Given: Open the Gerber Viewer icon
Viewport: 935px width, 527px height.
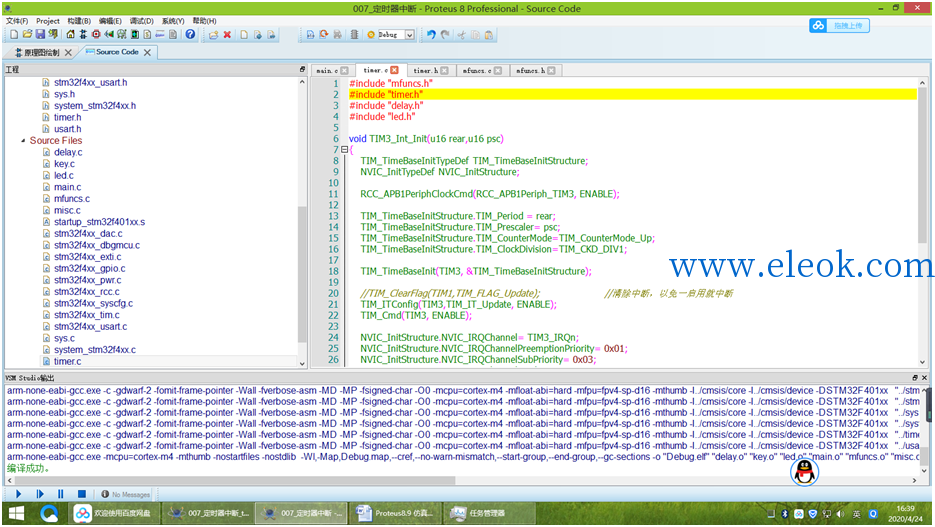Looking at the screenshot, I should pyautogui.click(x=122, y=35).
